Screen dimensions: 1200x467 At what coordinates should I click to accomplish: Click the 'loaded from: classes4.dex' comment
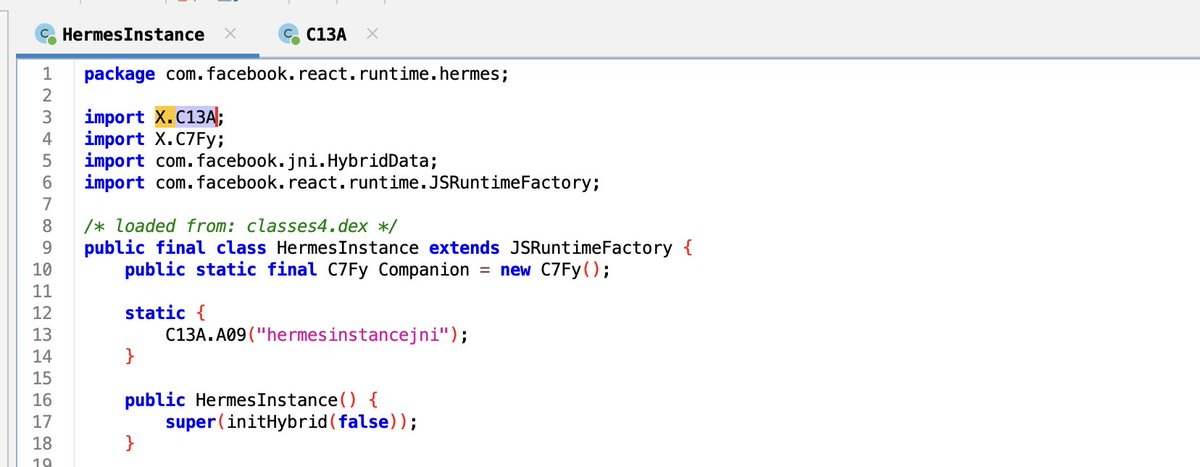coord(243,227)
